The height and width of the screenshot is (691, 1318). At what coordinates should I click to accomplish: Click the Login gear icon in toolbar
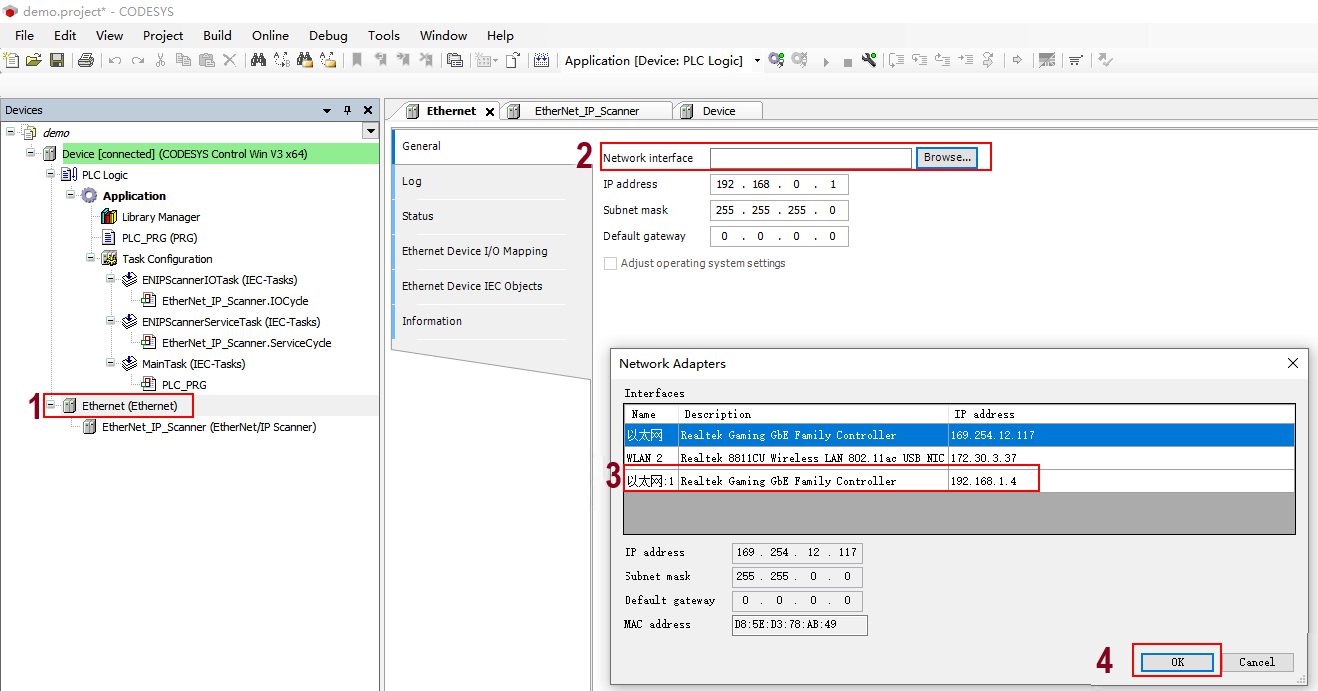click(x=776, y=61)
